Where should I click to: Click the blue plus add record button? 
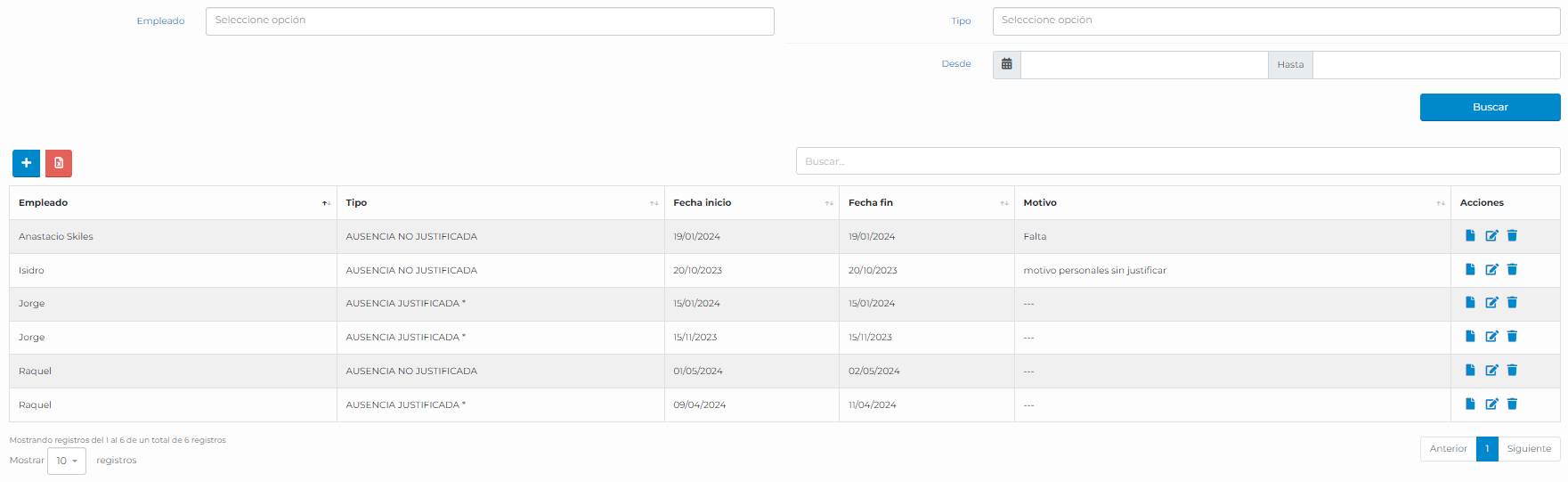click(x=26, y=163)
